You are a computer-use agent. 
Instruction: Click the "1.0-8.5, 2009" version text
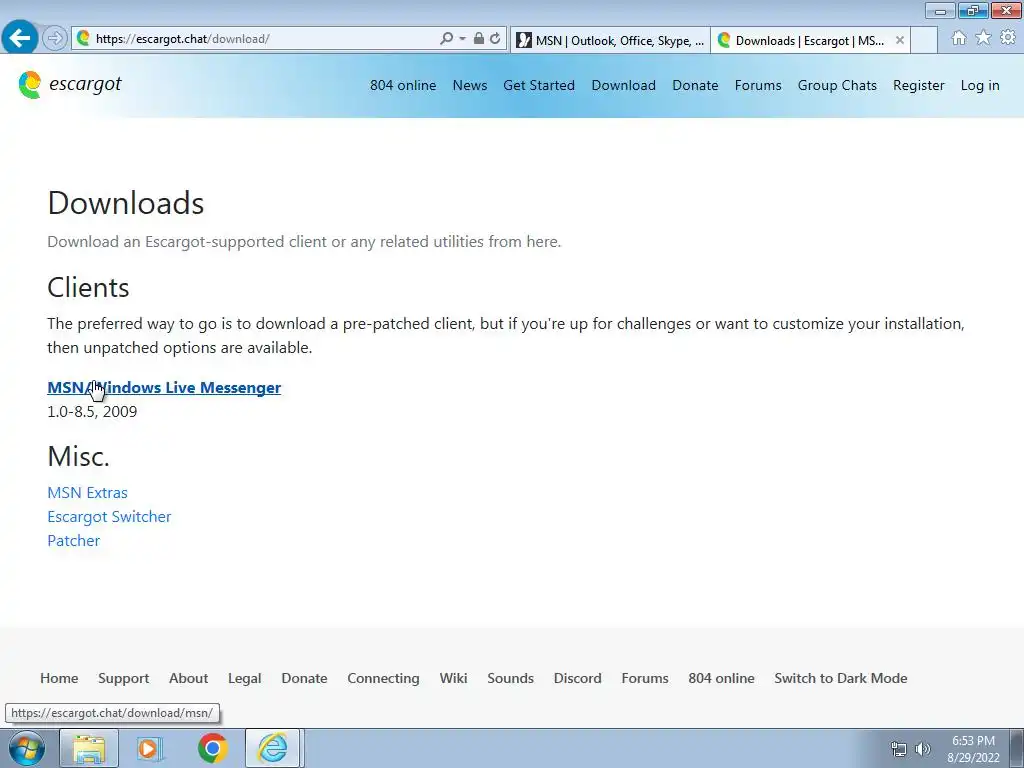tap(92, 411)
